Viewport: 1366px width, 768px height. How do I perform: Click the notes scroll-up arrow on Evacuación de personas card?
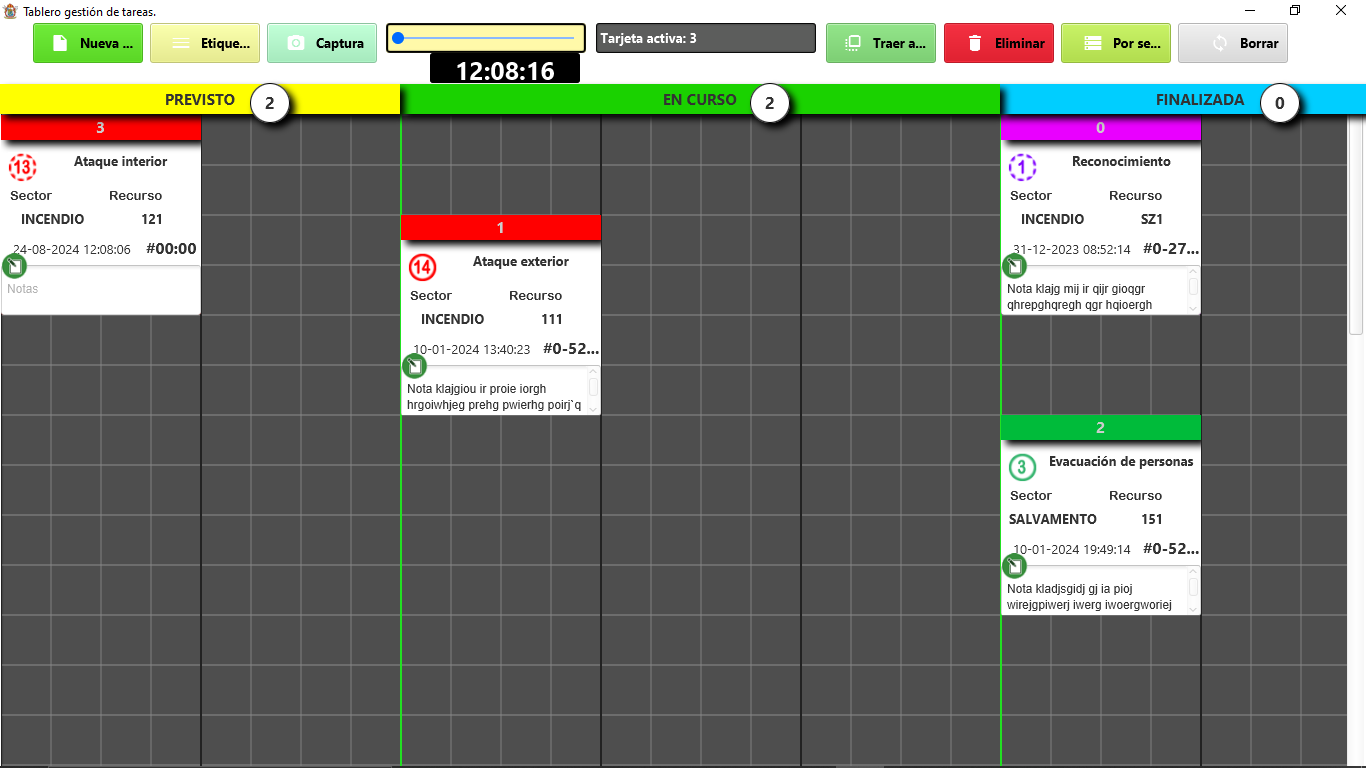tap(1193, 573)
